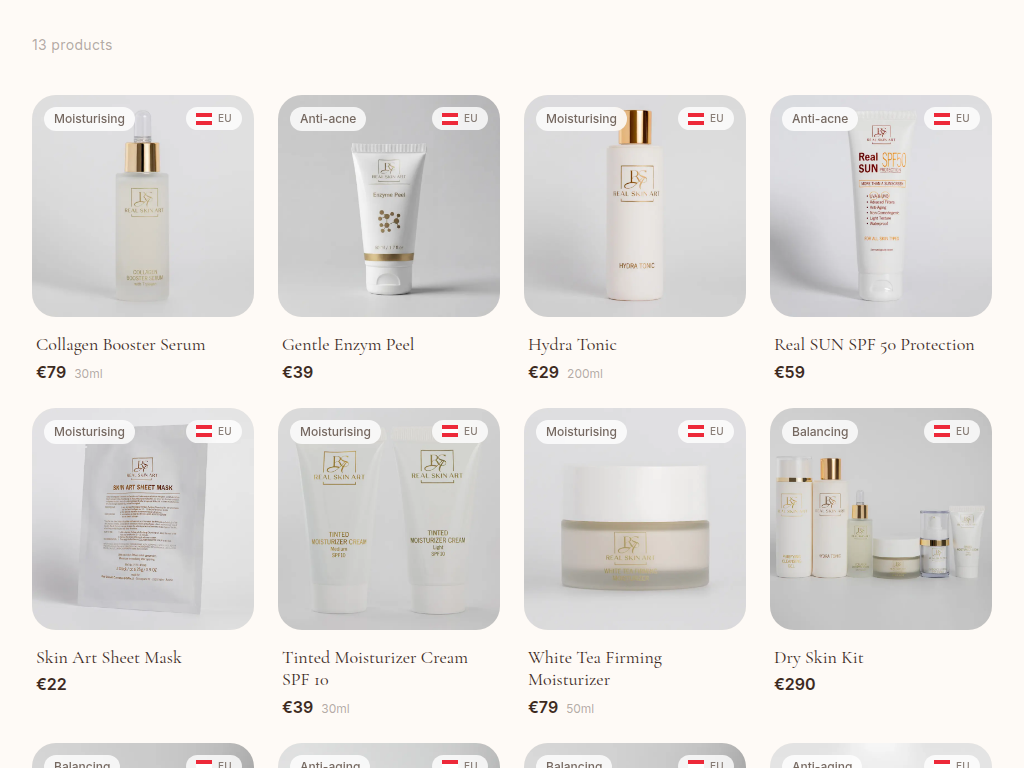1024x768 pixels.
Task: Click the Tinted Moisturizer Cream SPF 10 title
Action: tap(375, 669)
